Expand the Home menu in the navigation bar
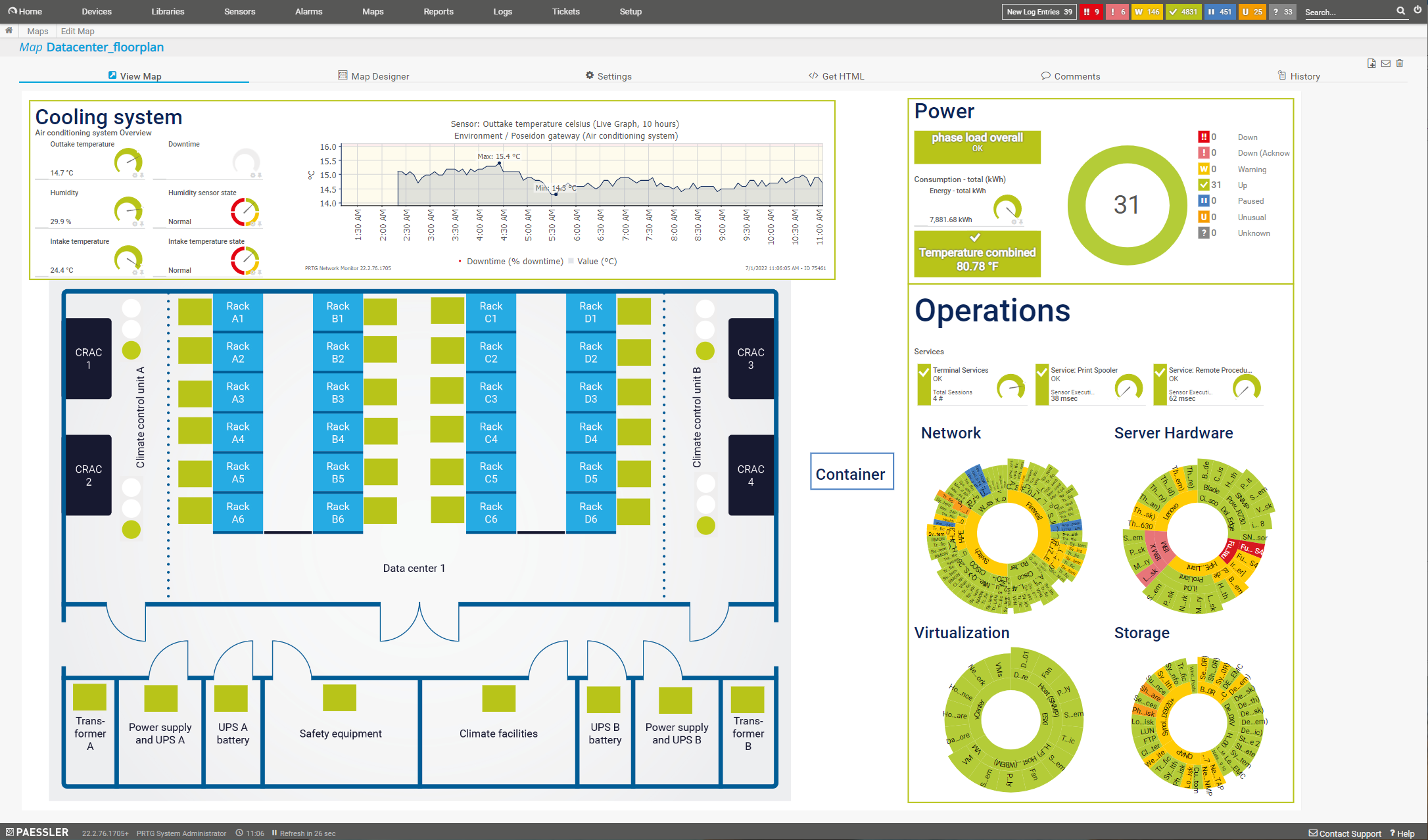 [x=26, y=11]
